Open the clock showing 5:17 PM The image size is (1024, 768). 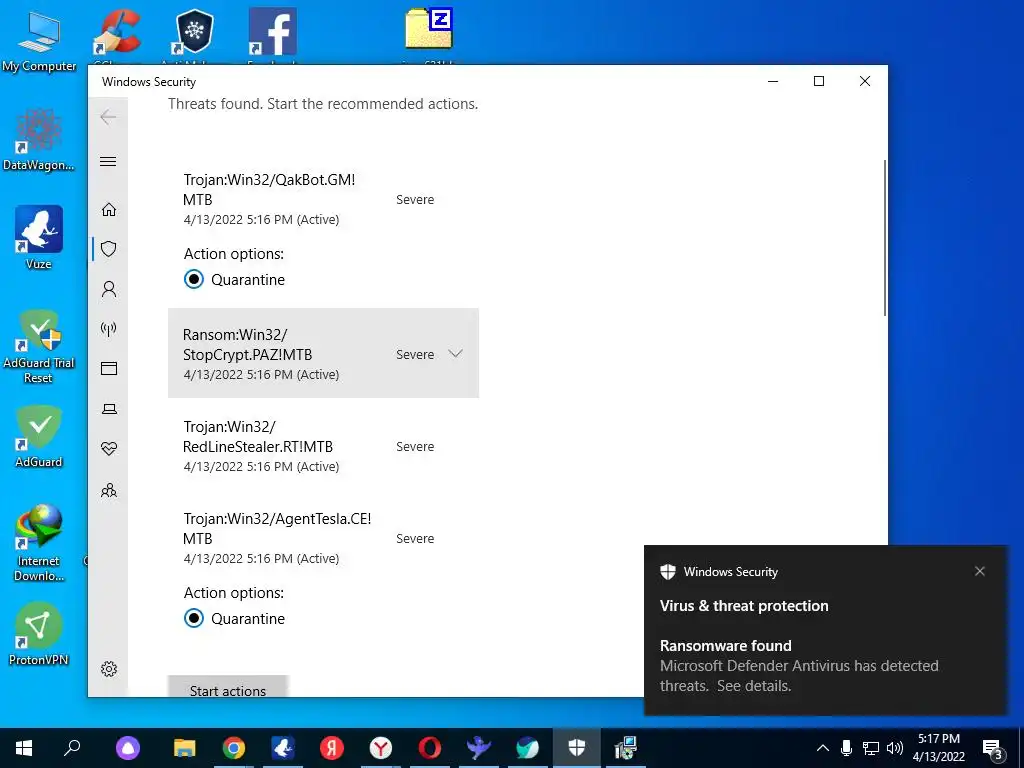click(x=938, y=748)
